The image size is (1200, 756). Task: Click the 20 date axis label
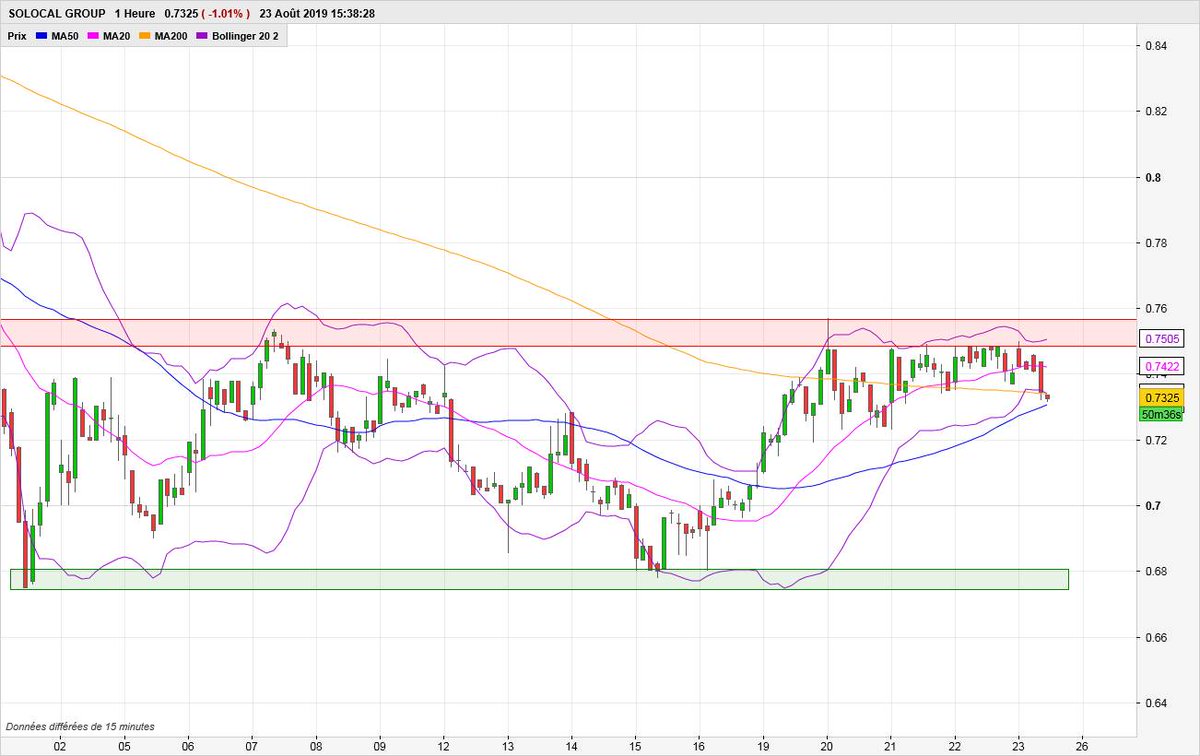tap(827, 746)
